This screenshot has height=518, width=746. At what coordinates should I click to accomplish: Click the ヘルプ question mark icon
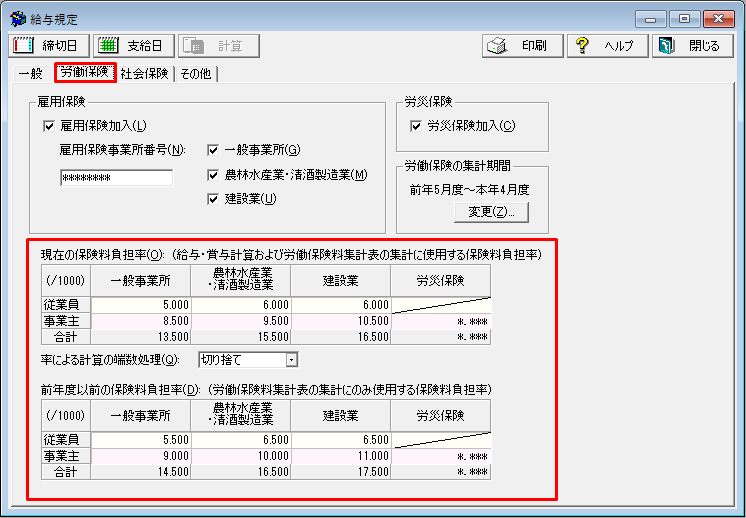pos(584,46)
